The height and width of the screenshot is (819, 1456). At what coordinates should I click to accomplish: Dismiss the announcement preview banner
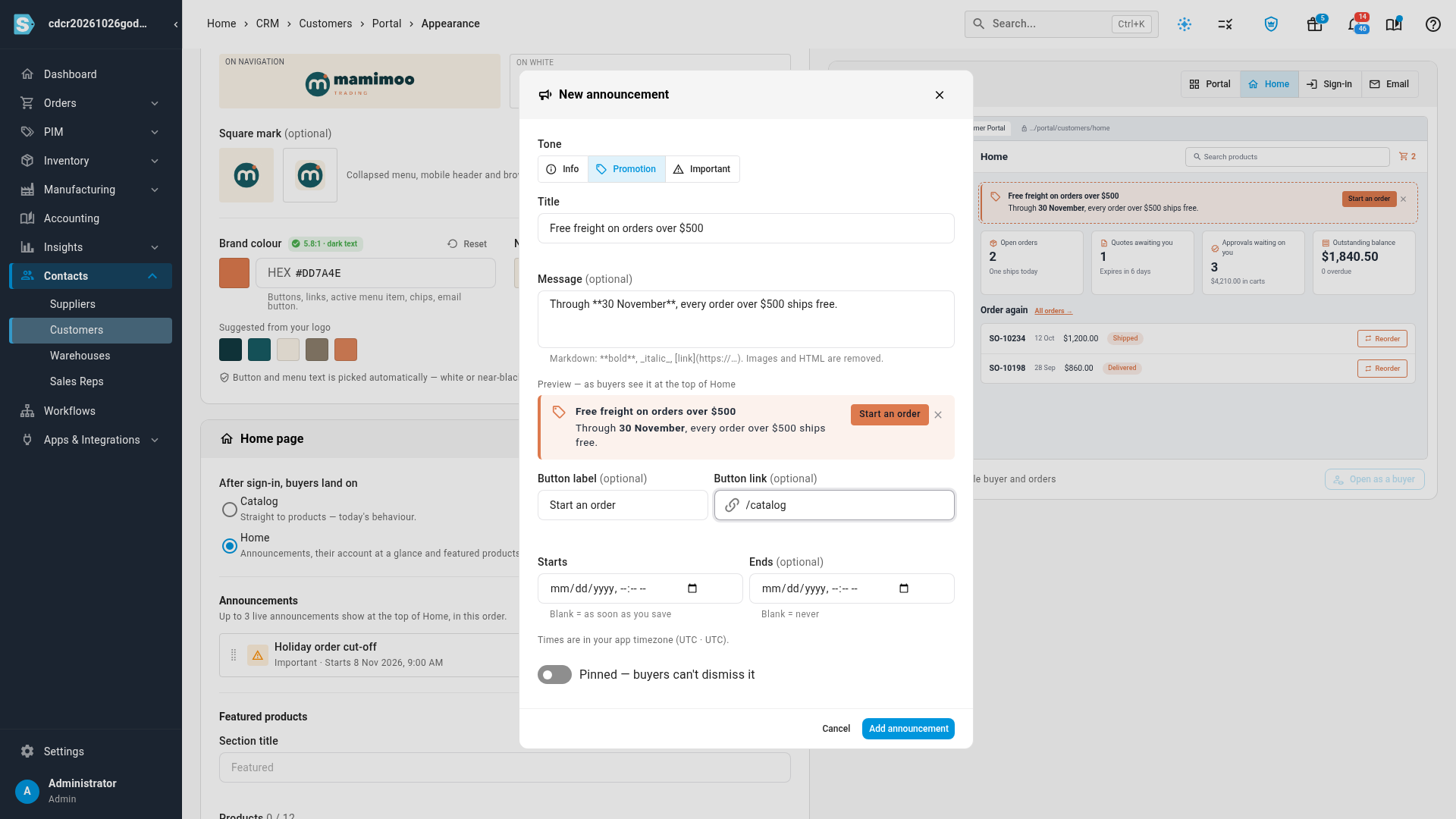(938, 415)
